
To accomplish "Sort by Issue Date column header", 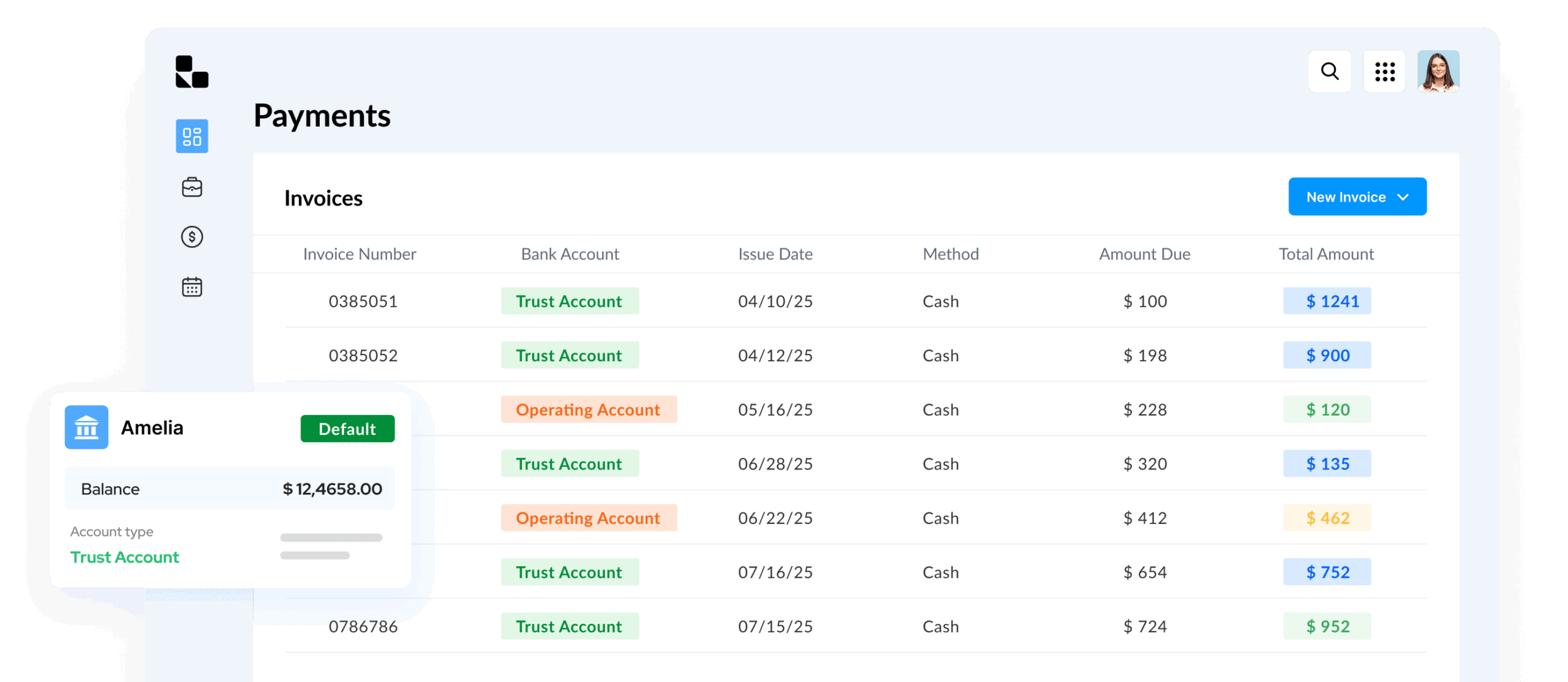I will [x=775, y=254].
